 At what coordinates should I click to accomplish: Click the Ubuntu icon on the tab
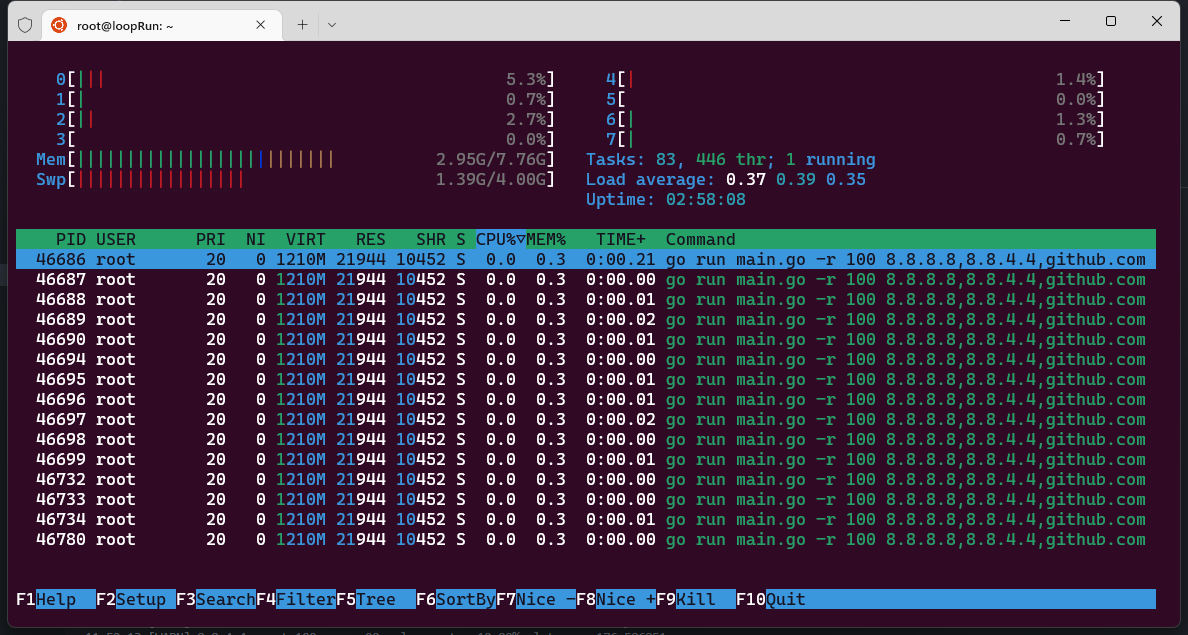coord(59,25)
